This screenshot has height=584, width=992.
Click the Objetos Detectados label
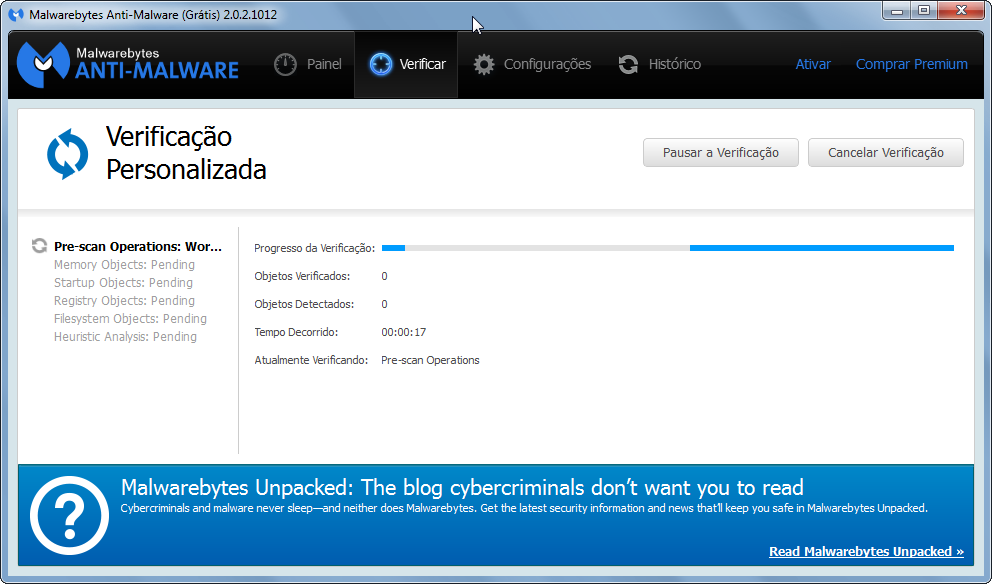[304, 304]
